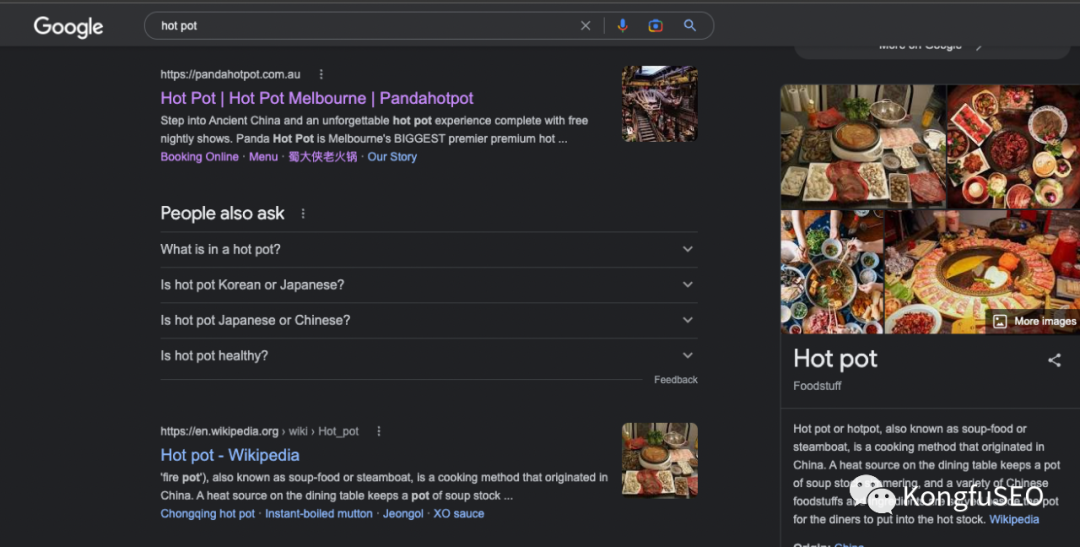Open top-right hot pot image in panel
1080x547 pixels.
tap(1013, 147)
